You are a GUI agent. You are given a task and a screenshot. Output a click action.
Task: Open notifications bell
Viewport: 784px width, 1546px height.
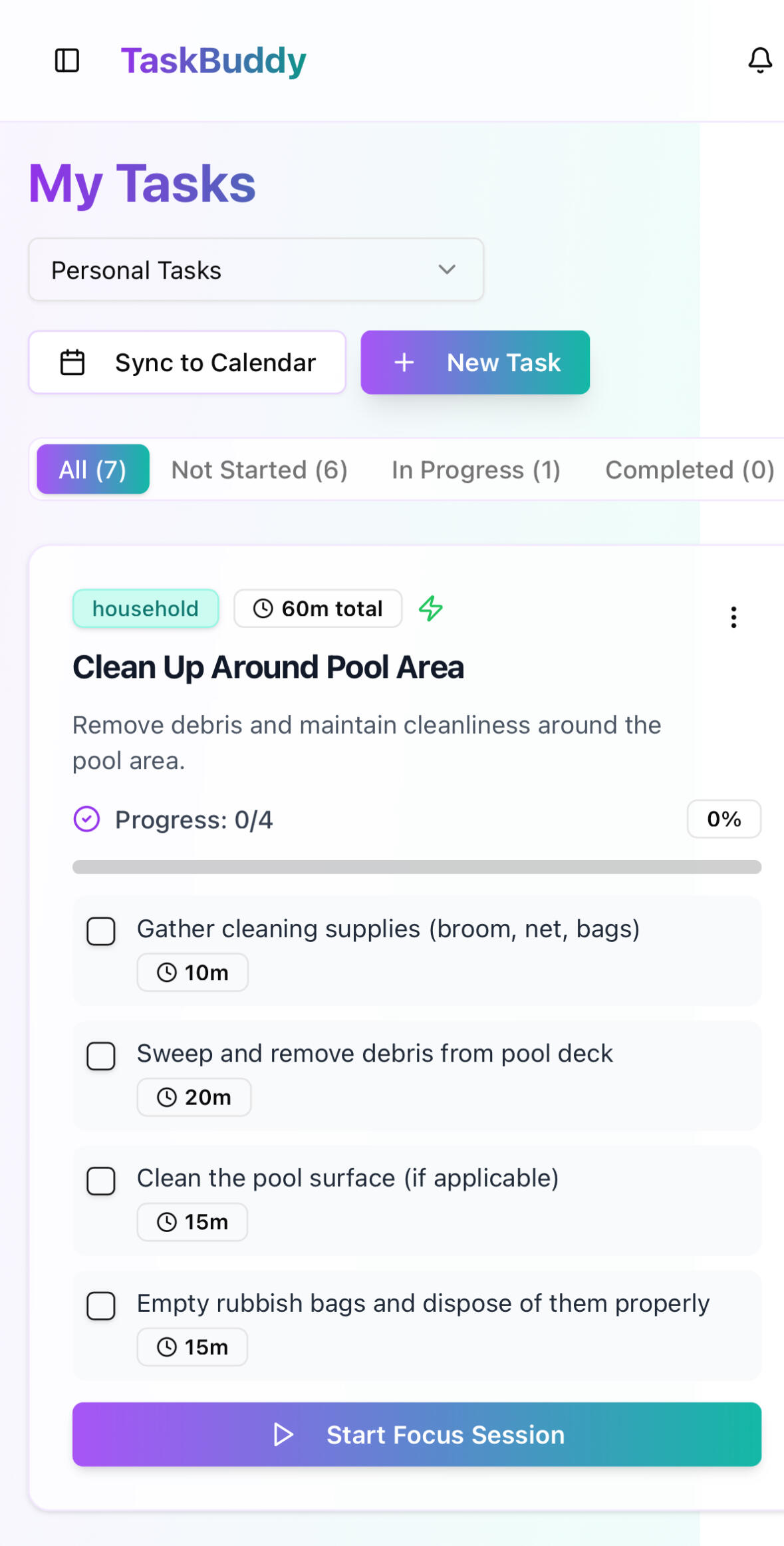(x=759, y=61)
